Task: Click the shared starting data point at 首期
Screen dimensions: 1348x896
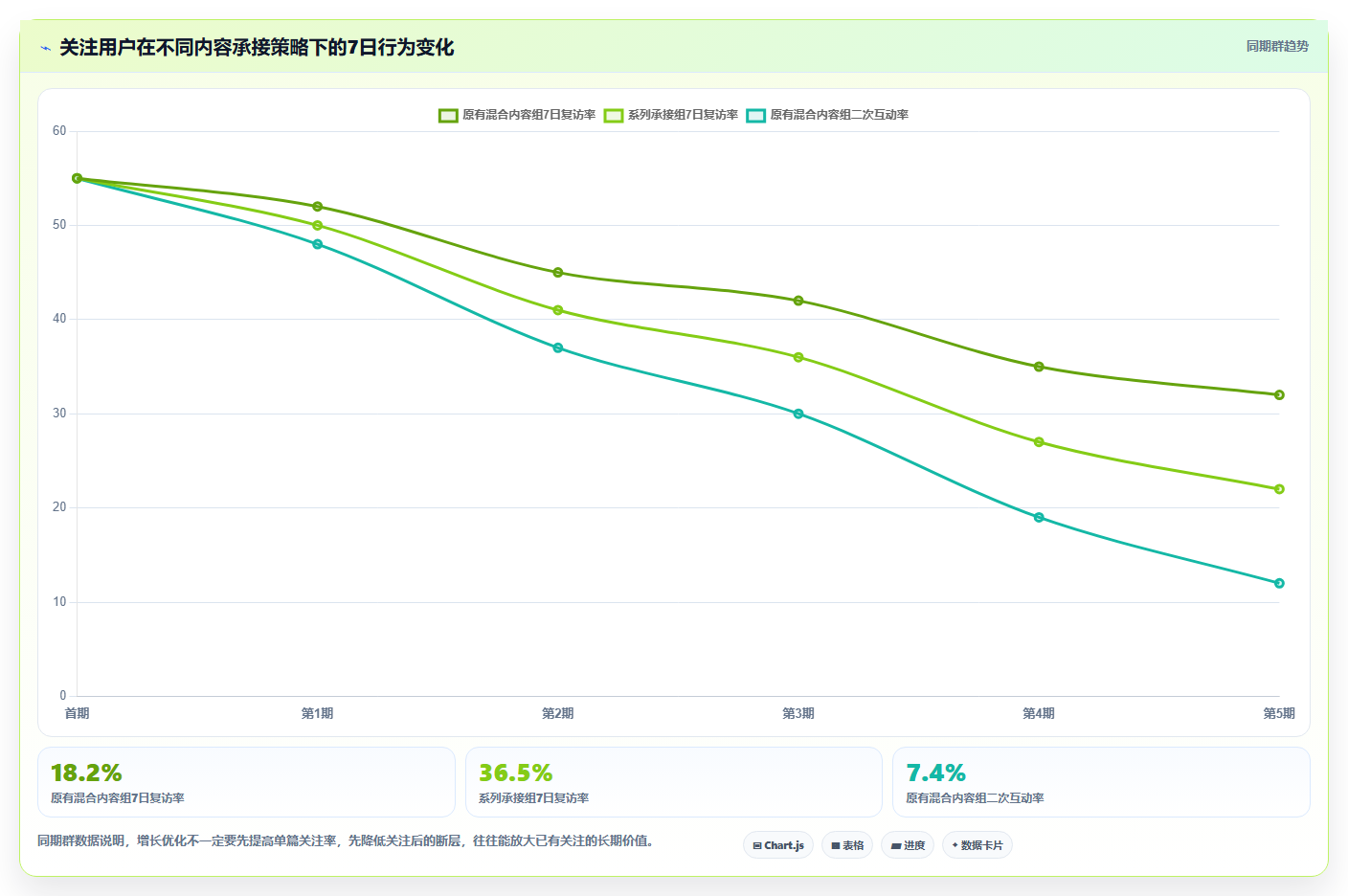Action: coord(78,178)
